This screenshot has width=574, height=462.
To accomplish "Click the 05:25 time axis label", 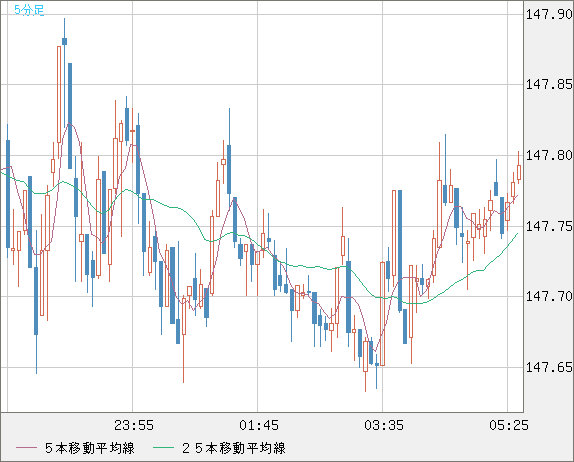I will [509, 425].
